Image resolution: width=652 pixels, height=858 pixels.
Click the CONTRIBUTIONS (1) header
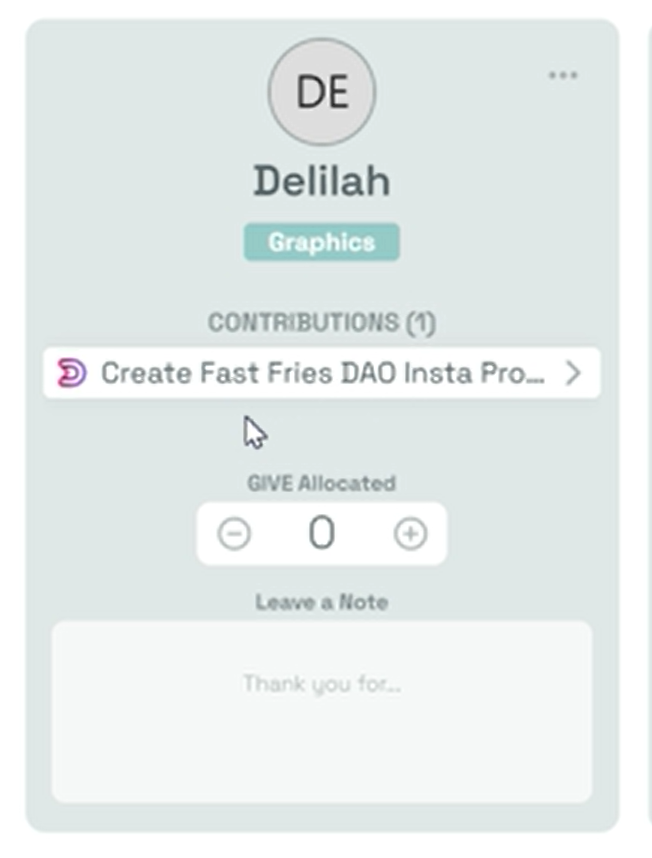pos(322,322)
